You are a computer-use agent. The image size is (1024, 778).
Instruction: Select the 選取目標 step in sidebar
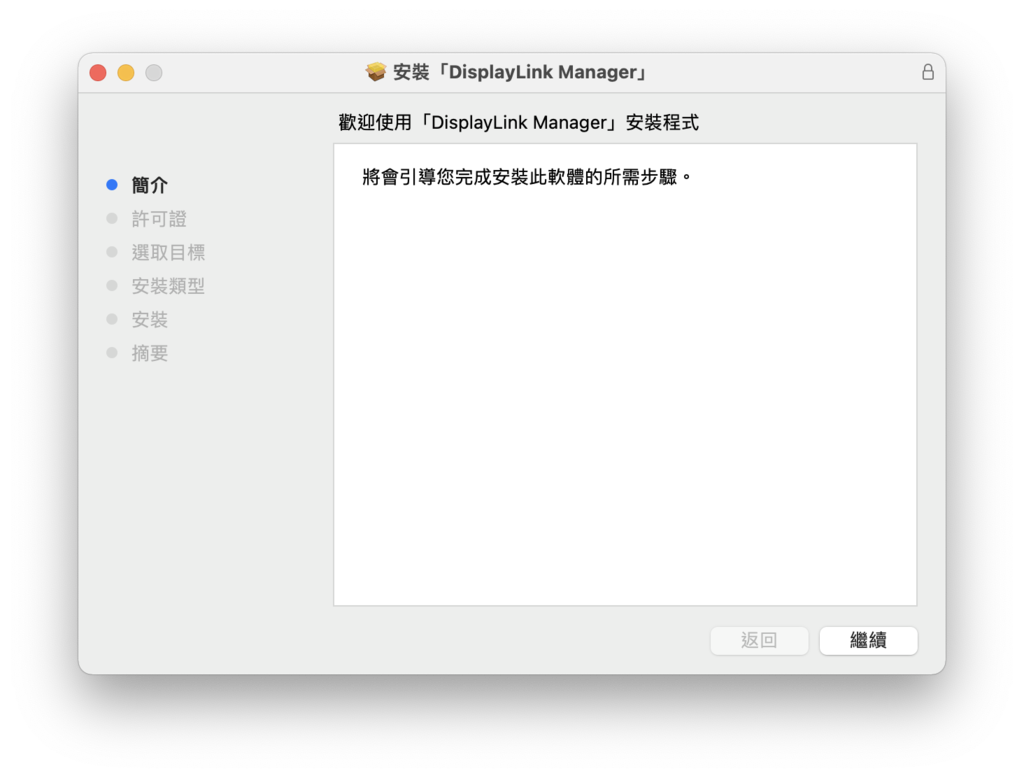(x=169, y=251)
